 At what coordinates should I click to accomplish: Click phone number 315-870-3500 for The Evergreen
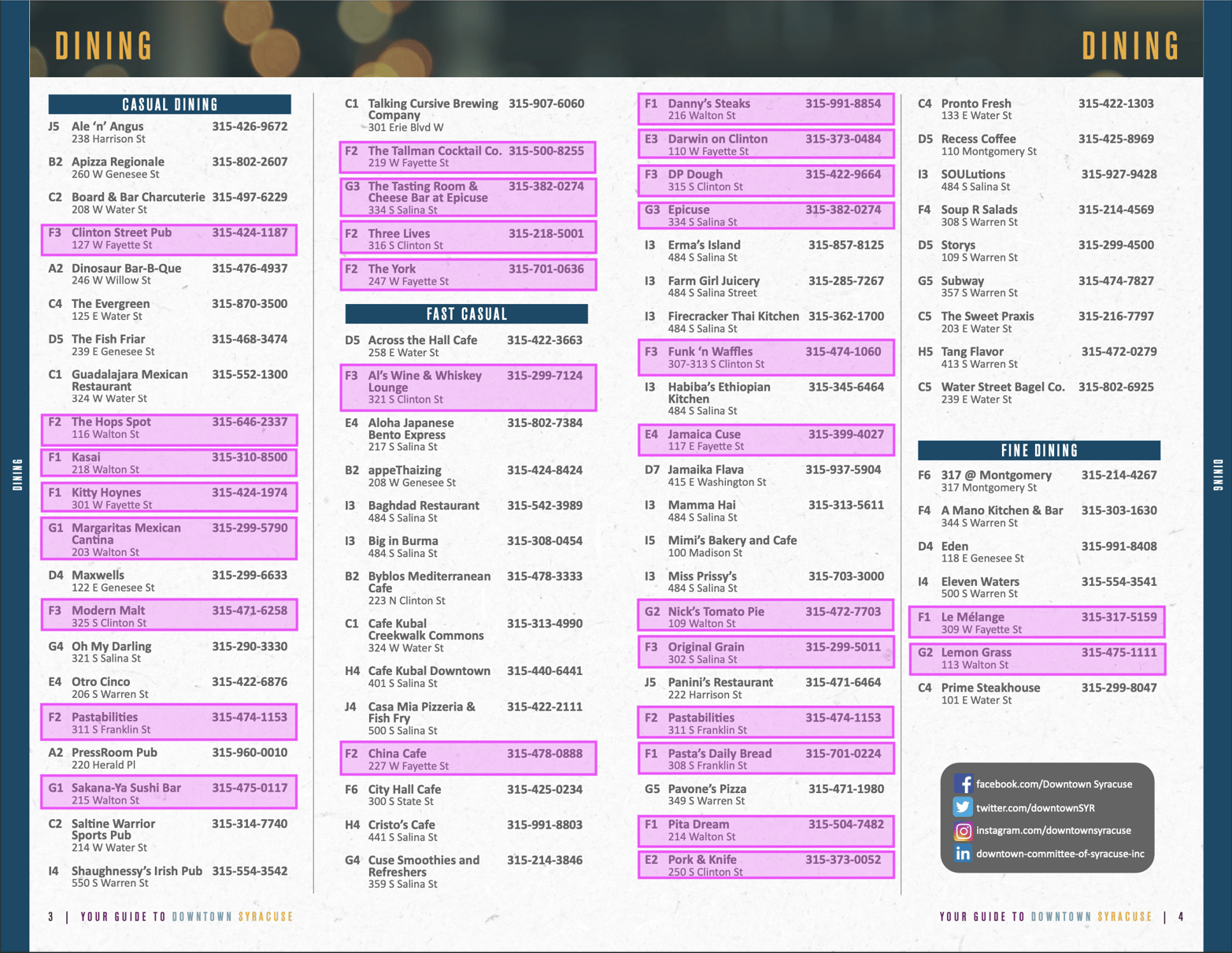[250, 303]
